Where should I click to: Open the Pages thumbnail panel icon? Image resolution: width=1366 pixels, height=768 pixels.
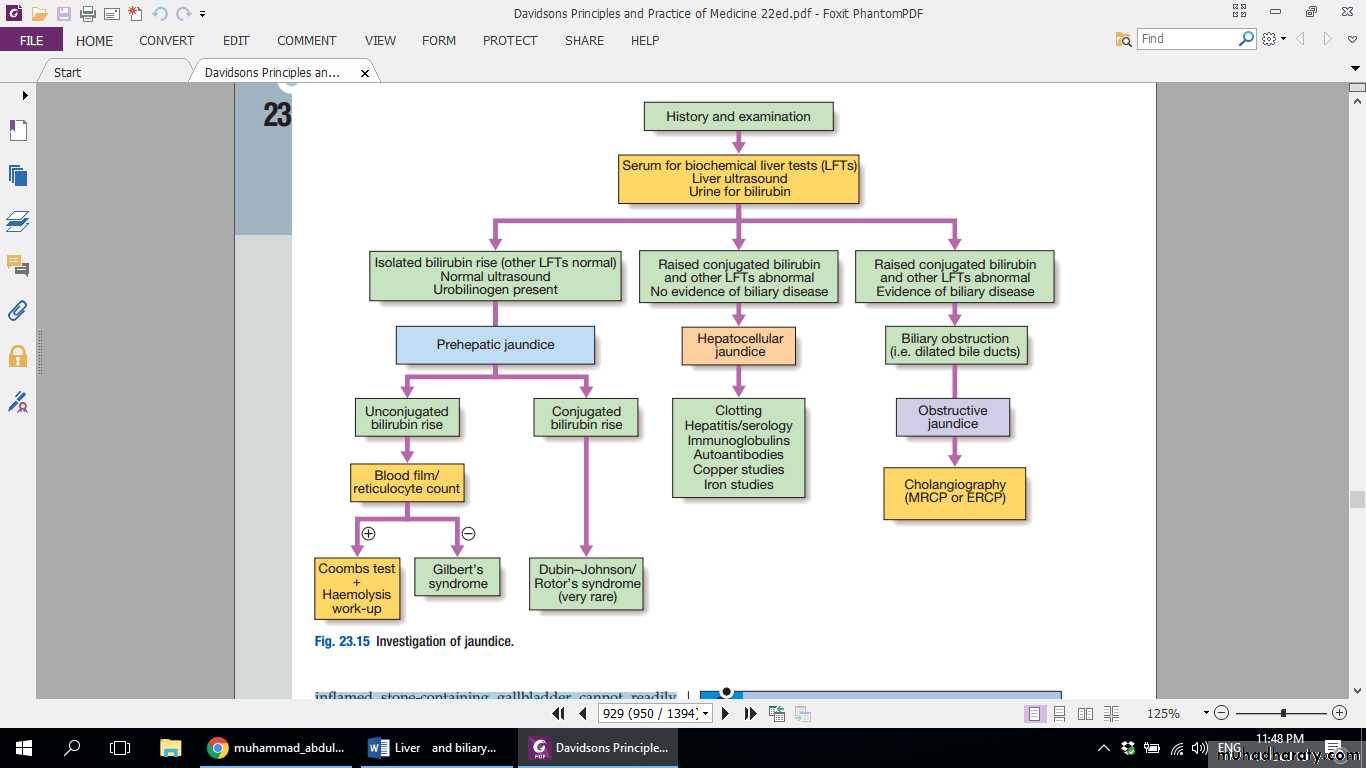pyautogui.click(x=17, y=176)
